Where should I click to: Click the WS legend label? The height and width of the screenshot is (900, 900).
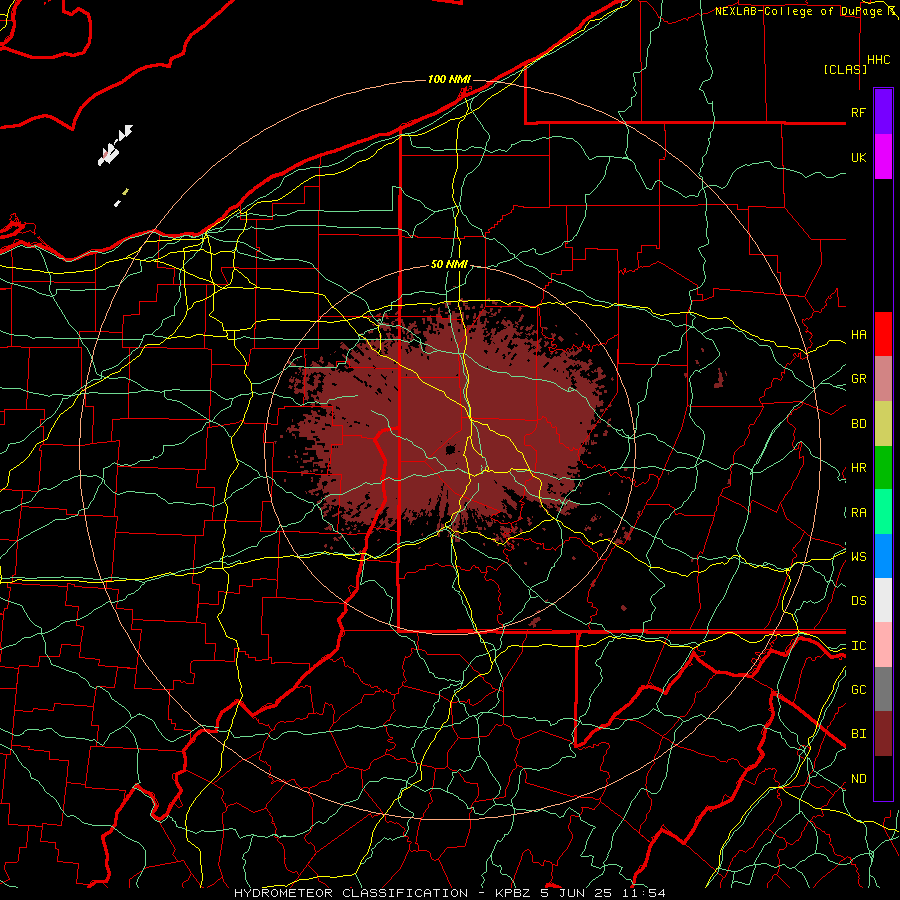click(858, 556)
